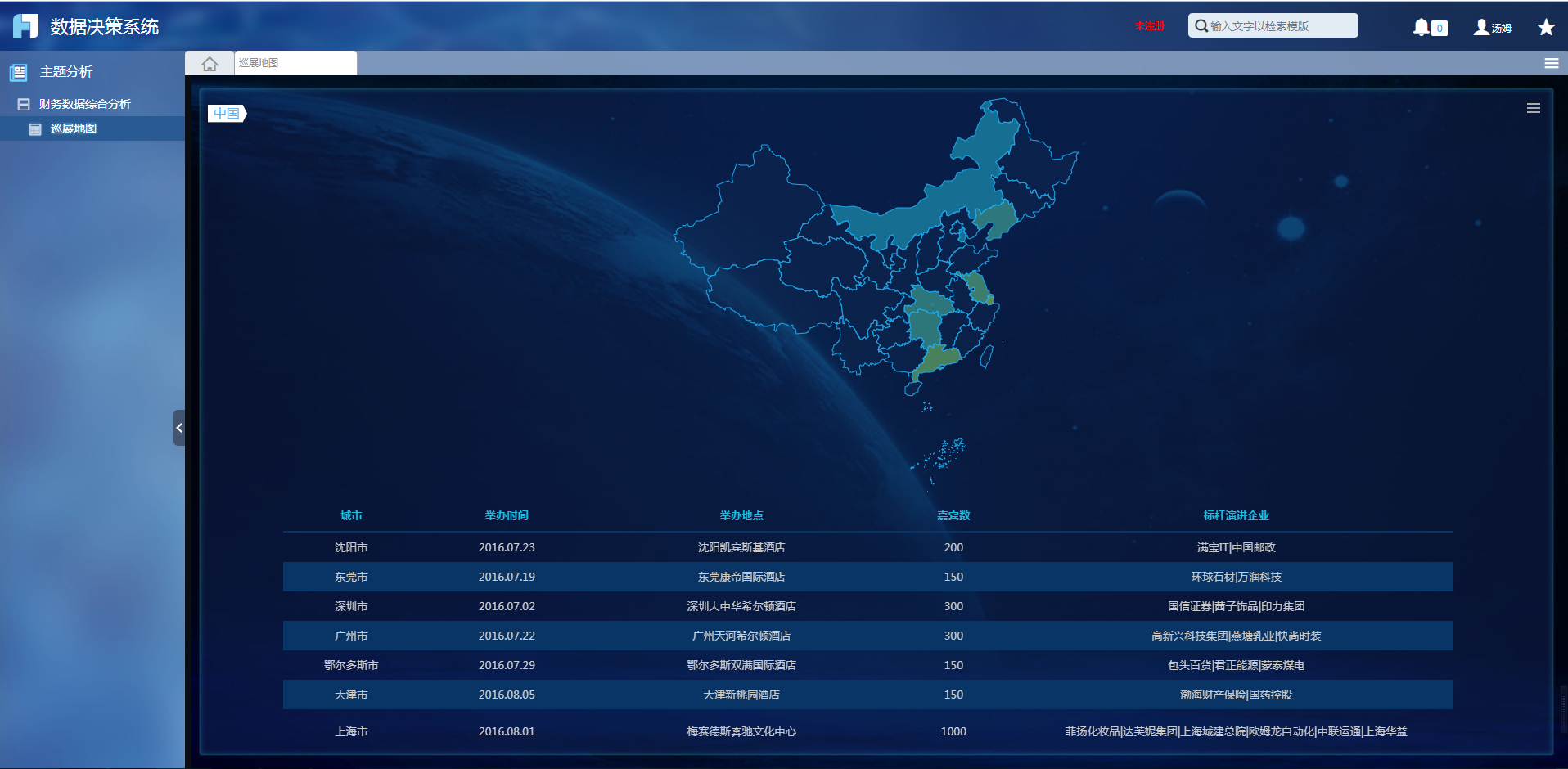Image resolution: width=1568 pixels, height=769 pixels.
Task: Click the star favorites icon
Action: [x=1546, y=27]
